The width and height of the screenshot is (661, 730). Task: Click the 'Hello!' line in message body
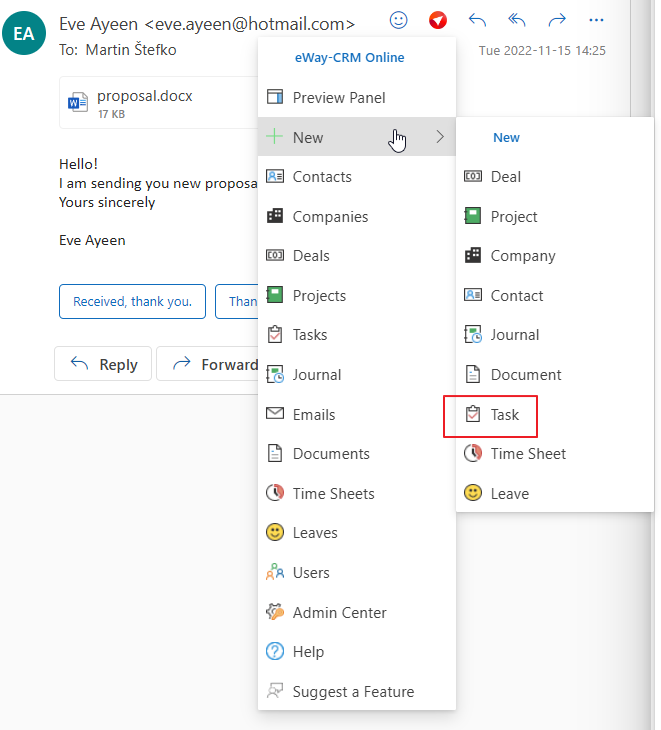78,164
